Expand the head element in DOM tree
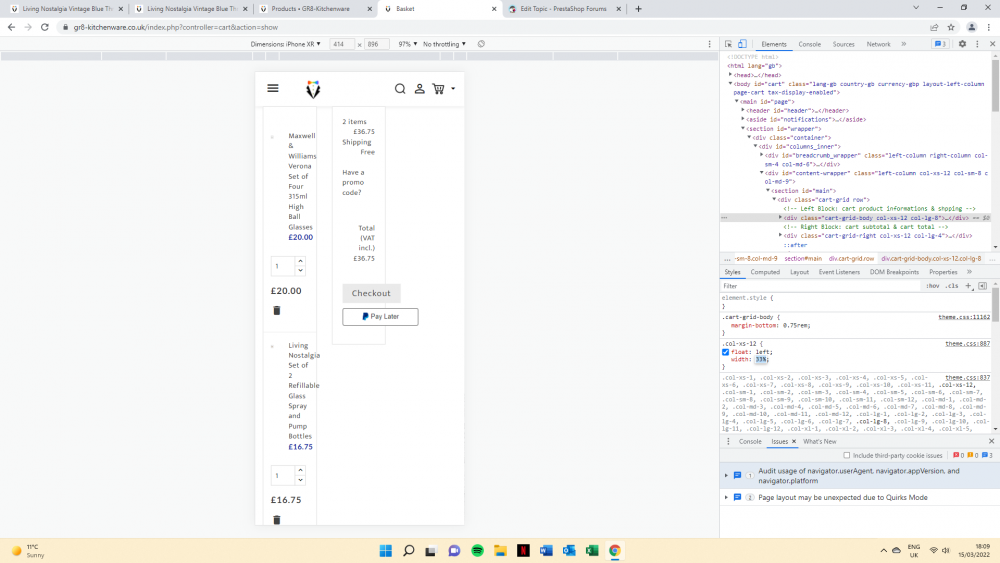The height and width of the screenshot is (563, 1000). (731, 75)
